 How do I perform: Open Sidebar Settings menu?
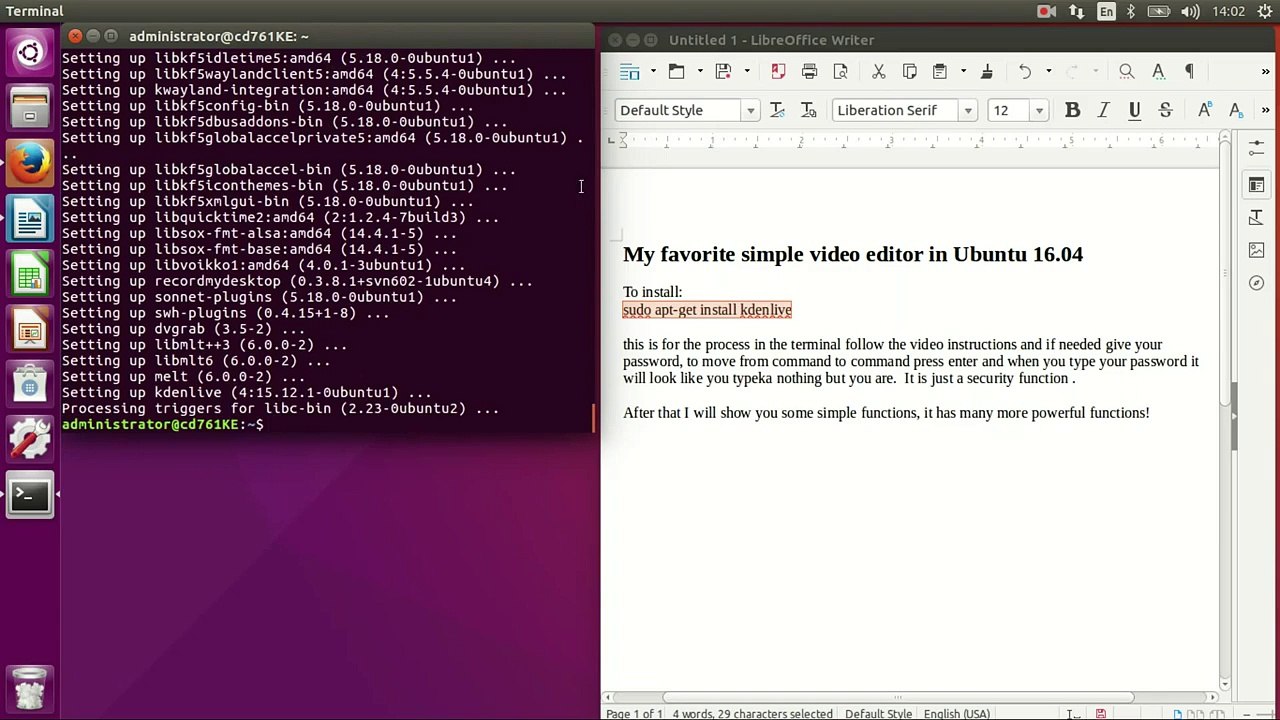point(1256,148)
